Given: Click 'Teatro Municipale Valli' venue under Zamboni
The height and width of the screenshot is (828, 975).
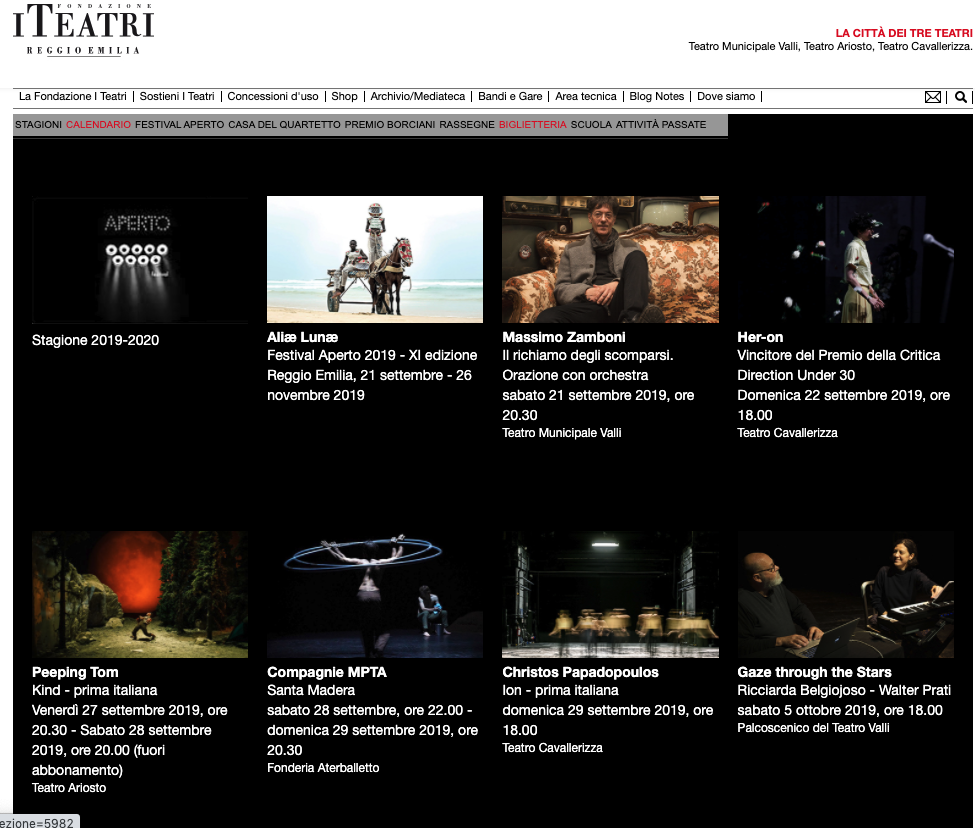Looking at the screenshot, I should click(561, 433).
